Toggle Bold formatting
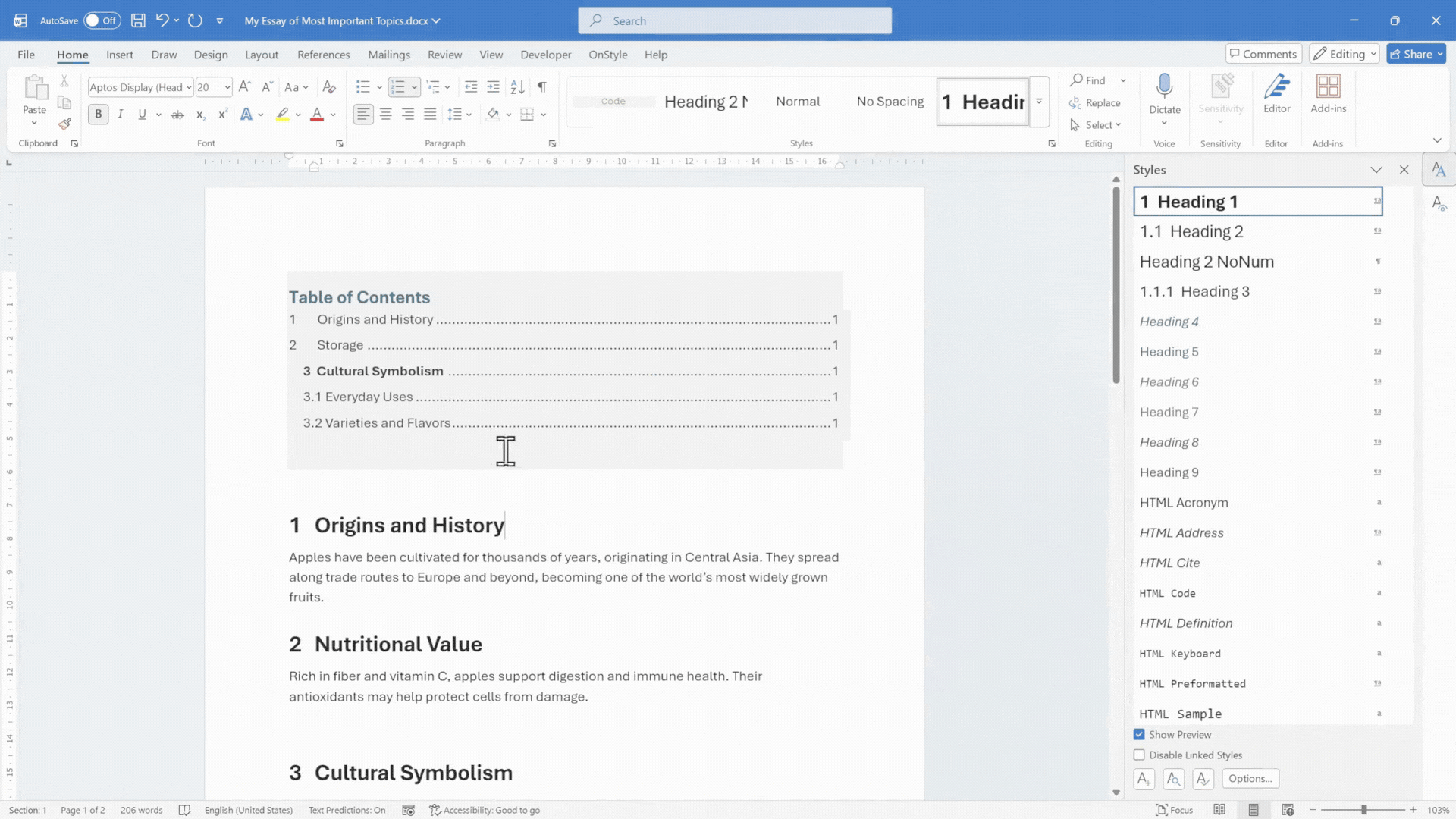Viewport: 1456px width, 819px height. (98, 115)
